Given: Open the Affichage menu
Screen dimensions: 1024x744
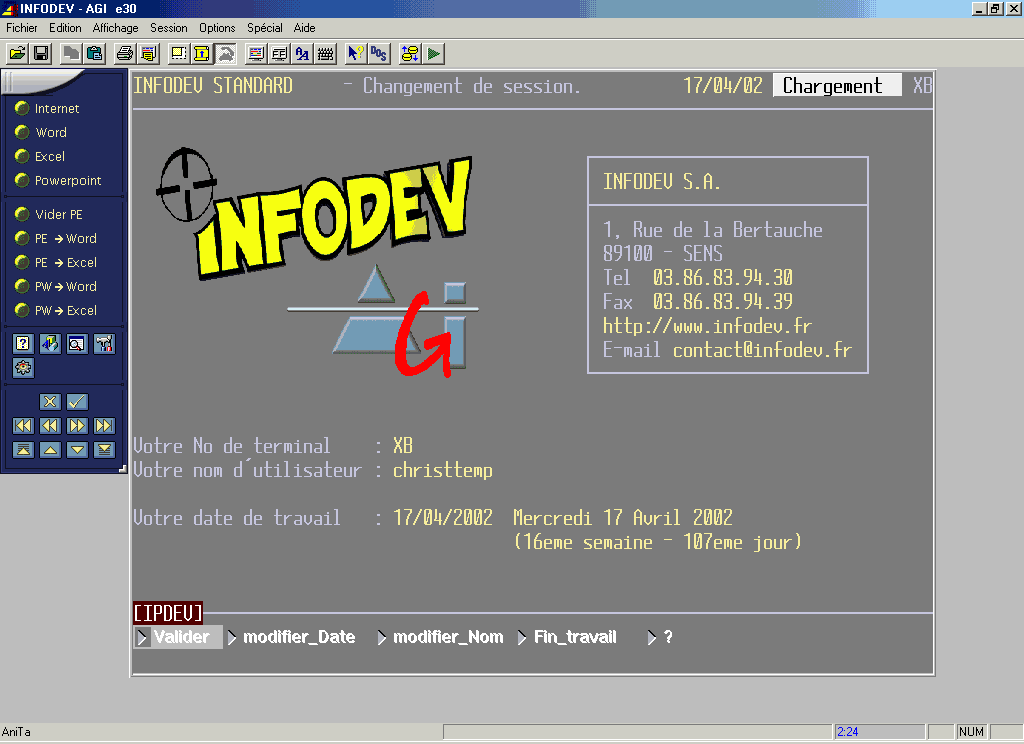Looking at the screenshot, I should pos(116,28).
